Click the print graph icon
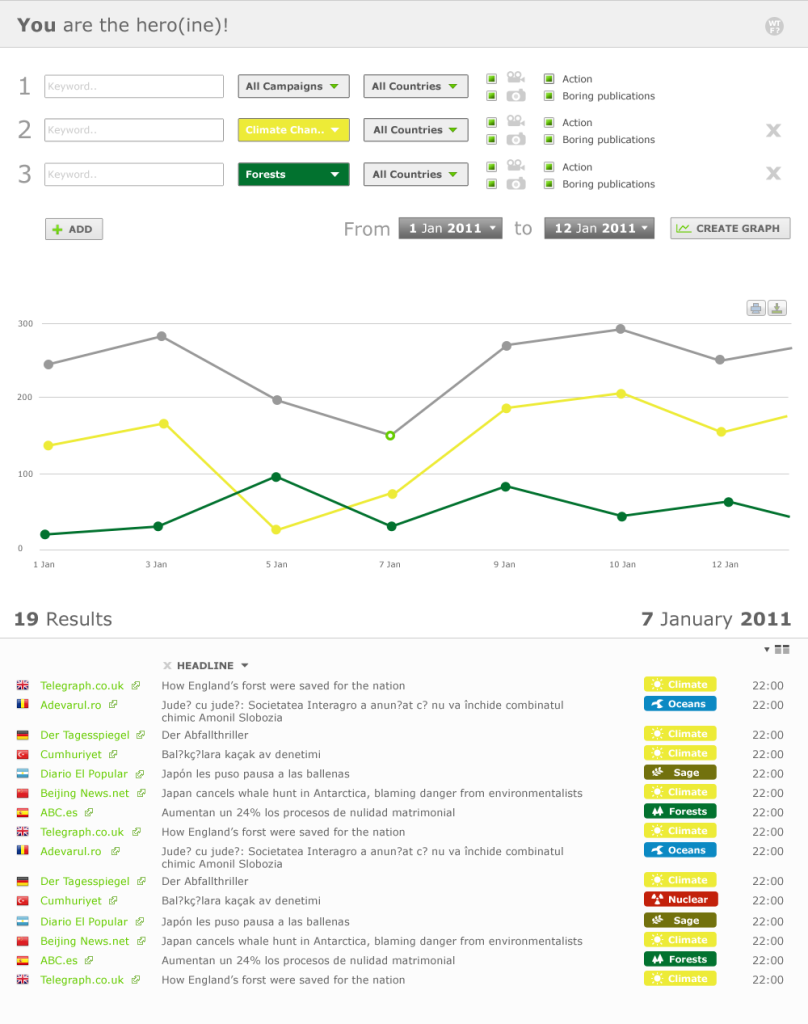 756,308
